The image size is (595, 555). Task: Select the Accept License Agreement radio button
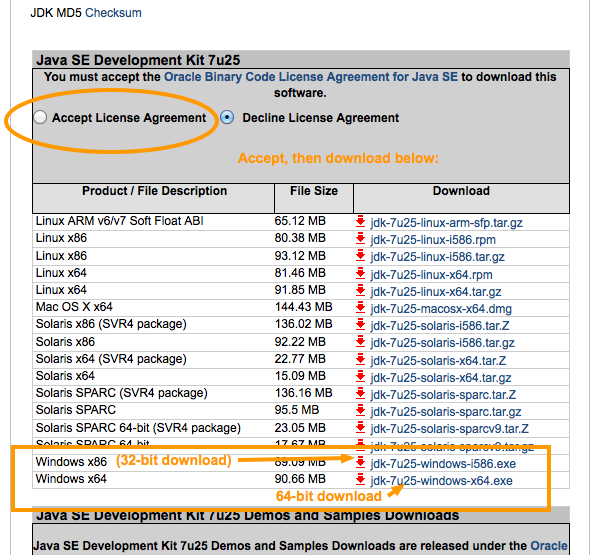[x=40, y=118]
